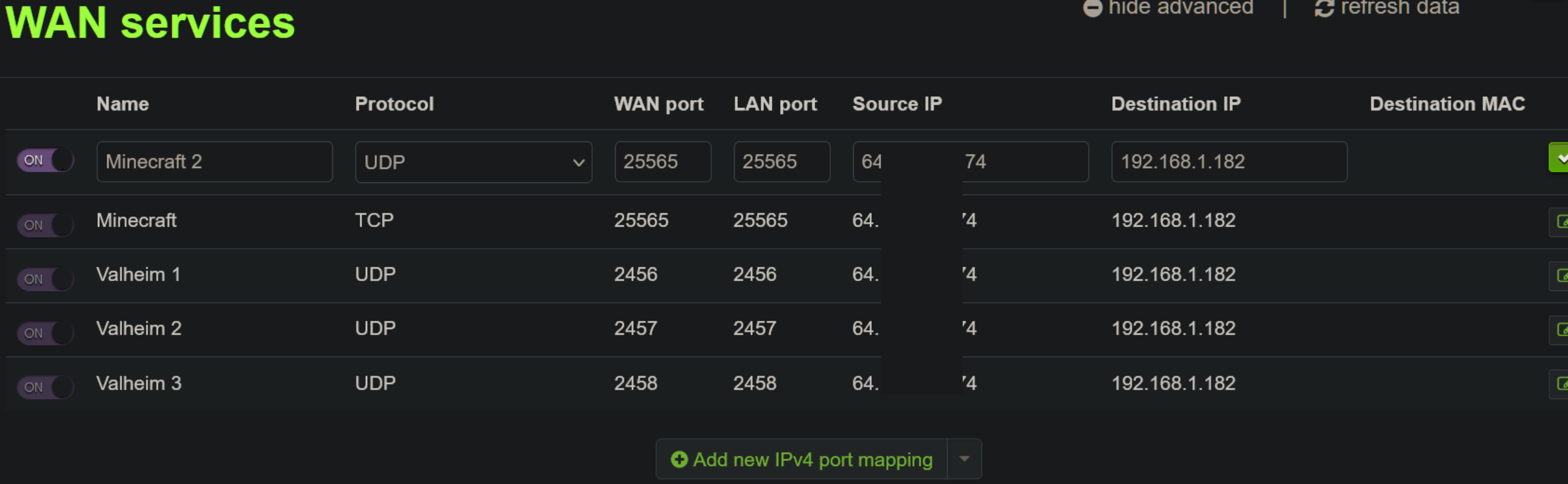Disable the Valheim 2 rule switch

click(x=45, y=333)
